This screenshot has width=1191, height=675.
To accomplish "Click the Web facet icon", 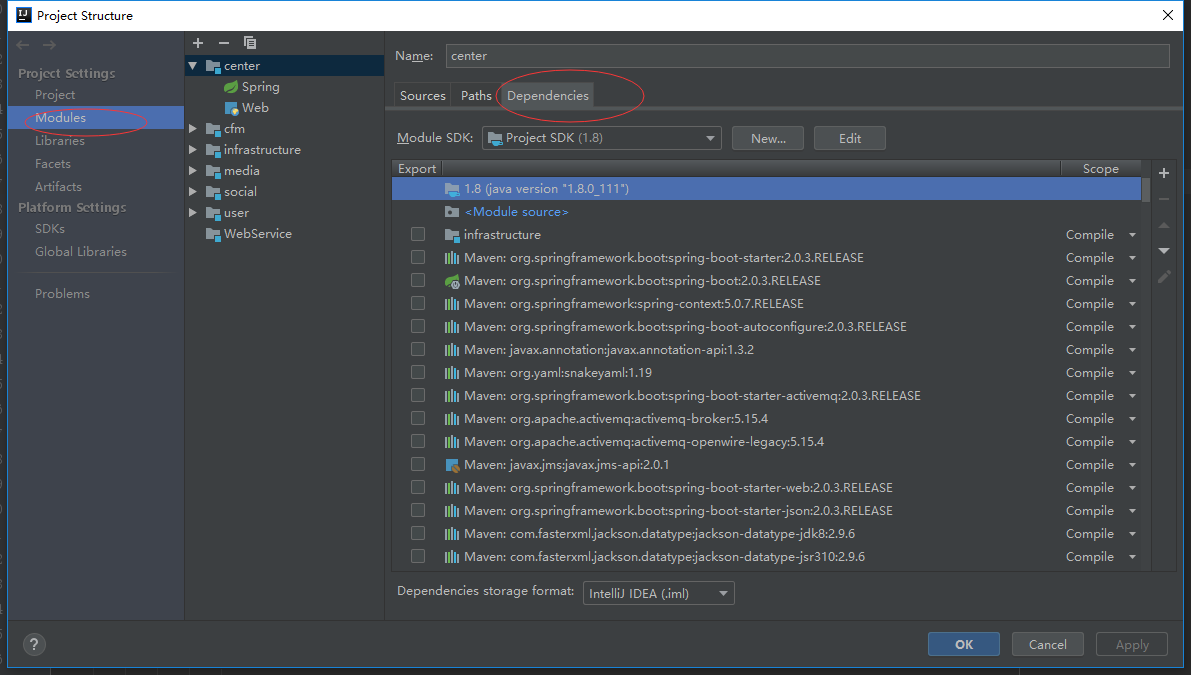I will point(232,109).
